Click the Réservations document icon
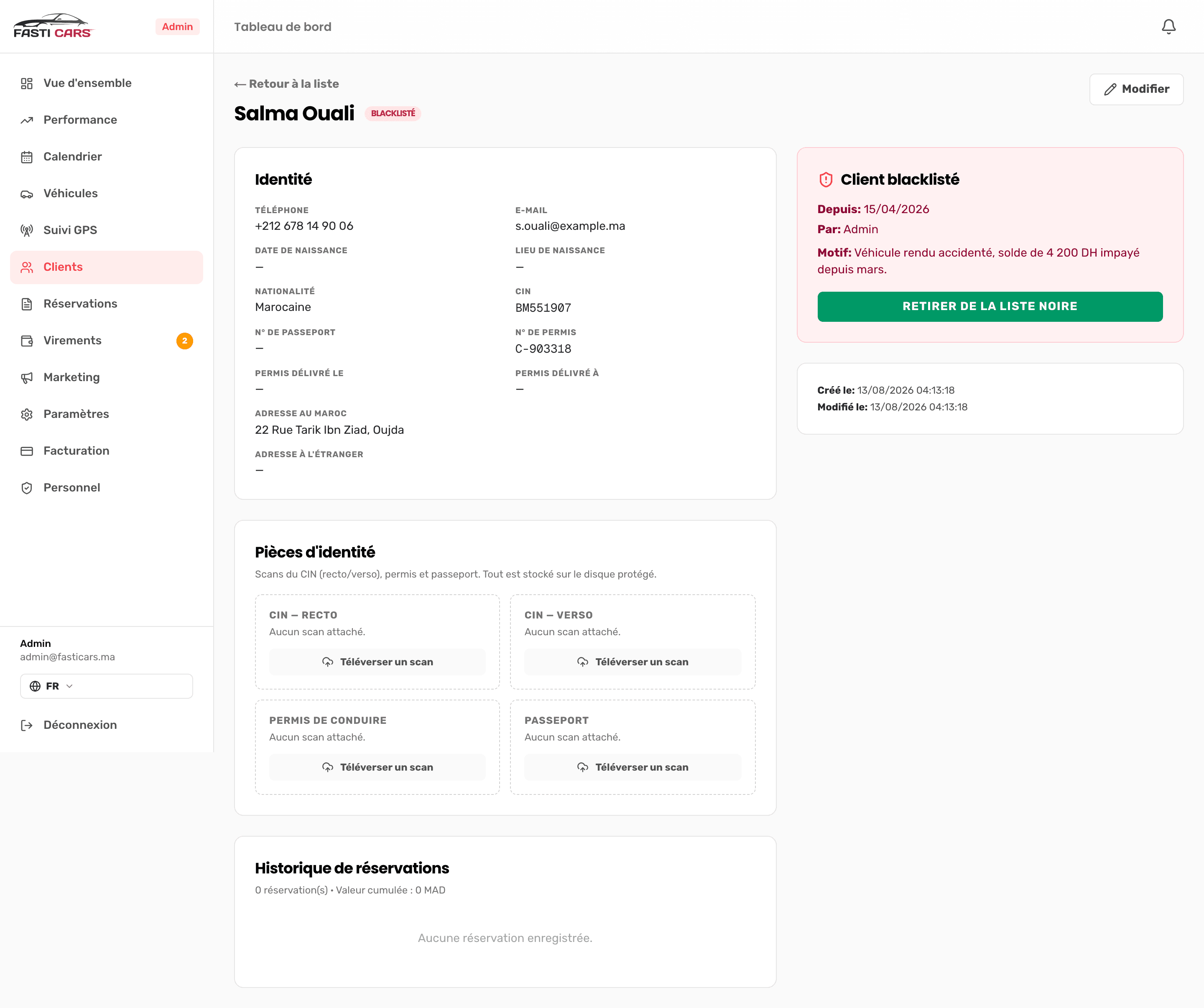1204x1008 pixels. point(27,304)
